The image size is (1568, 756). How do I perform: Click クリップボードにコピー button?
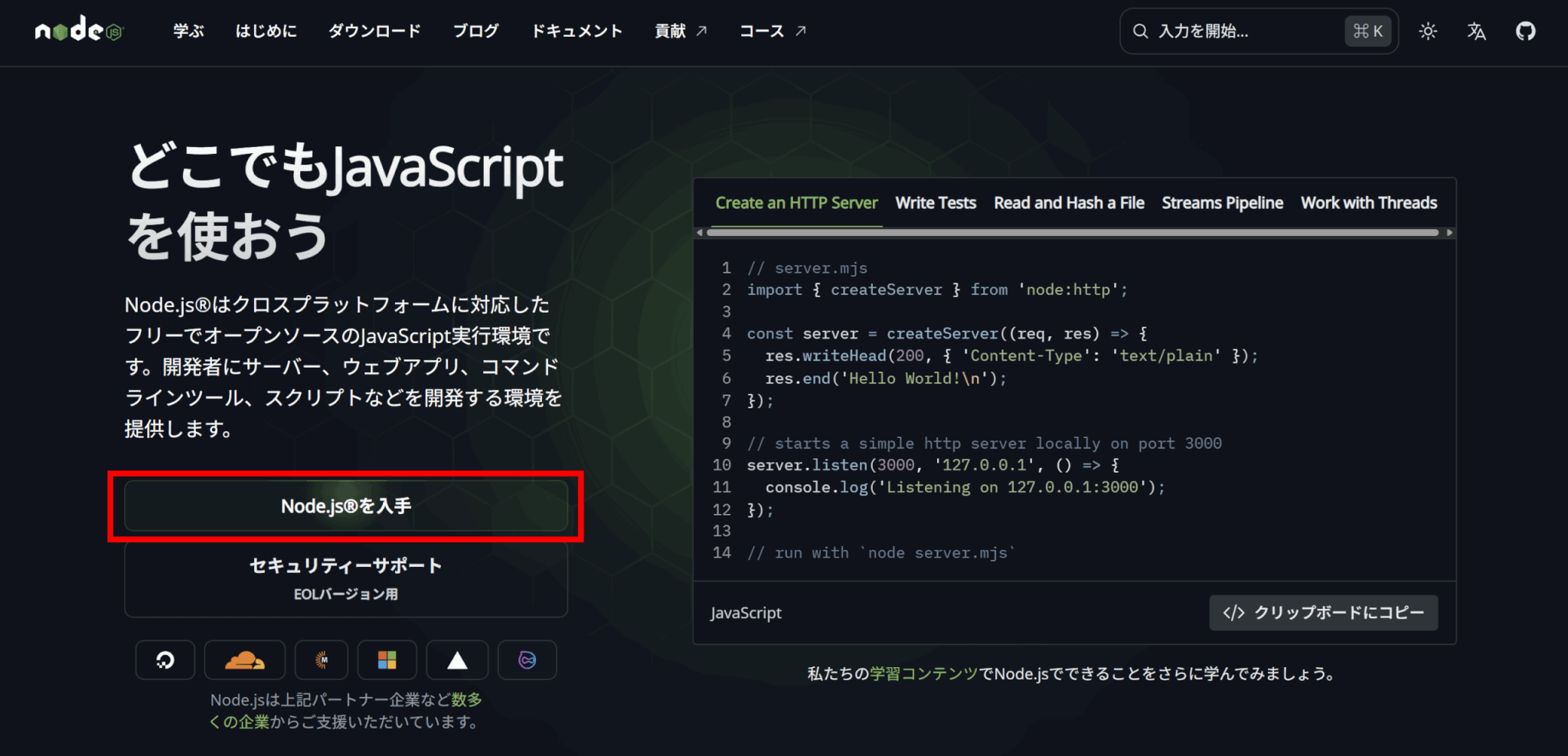[1323, 613]
